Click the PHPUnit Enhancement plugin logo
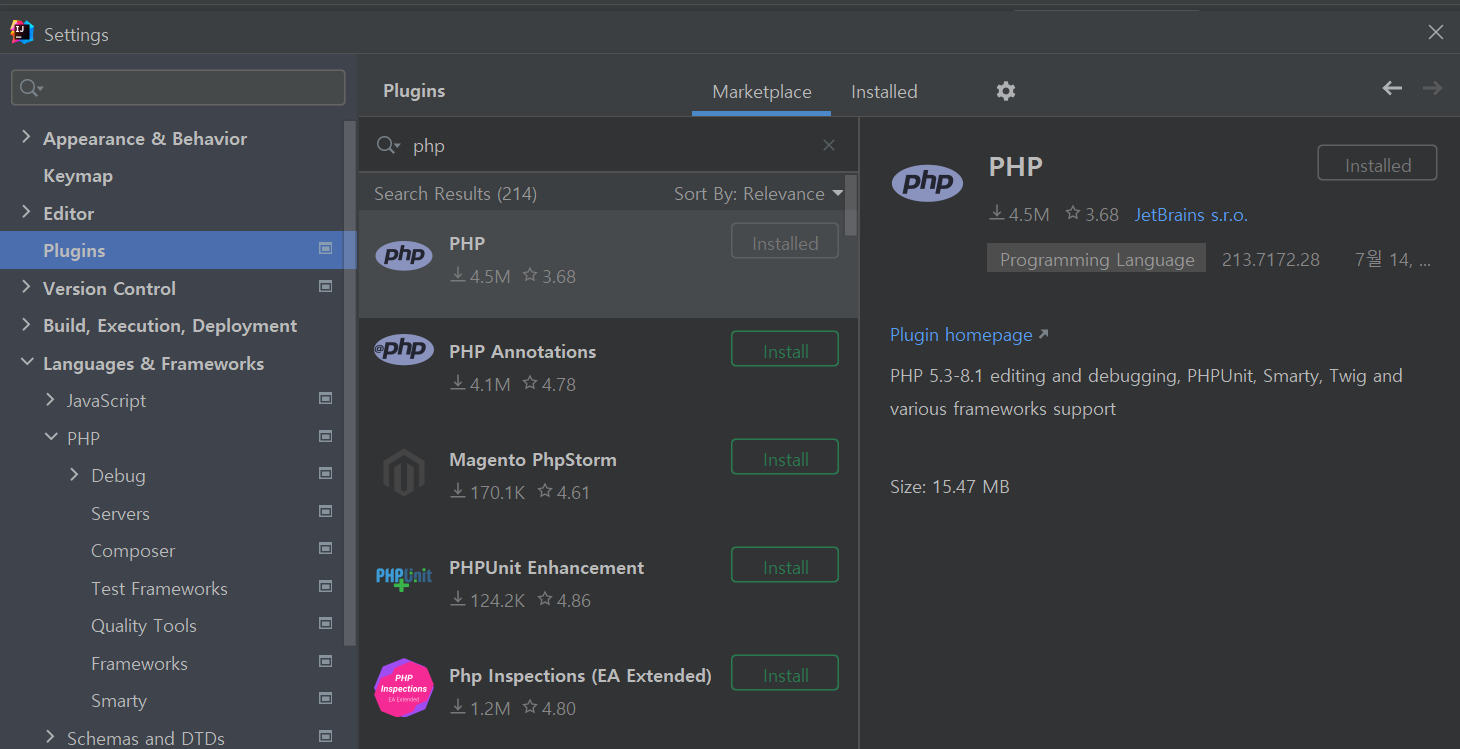The height and width of the screenshot is (749, 1460). click(x=404, y=577)
